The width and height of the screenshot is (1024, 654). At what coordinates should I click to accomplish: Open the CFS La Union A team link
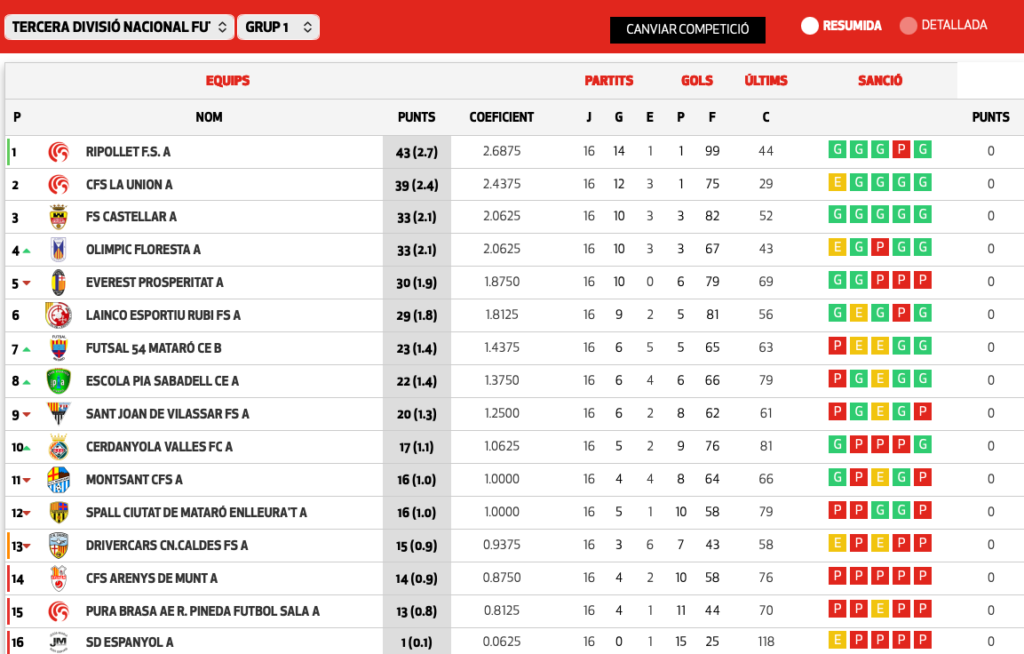click(129, 184)
